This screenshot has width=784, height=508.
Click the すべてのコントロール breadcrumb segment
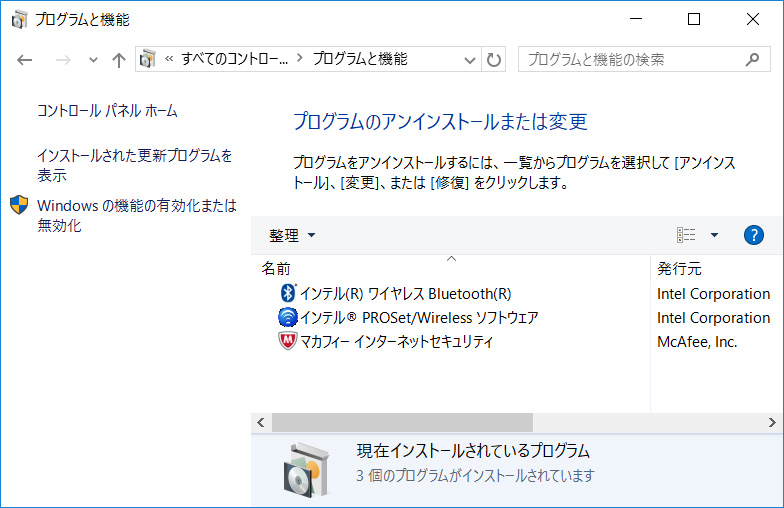tap(234, 59)
